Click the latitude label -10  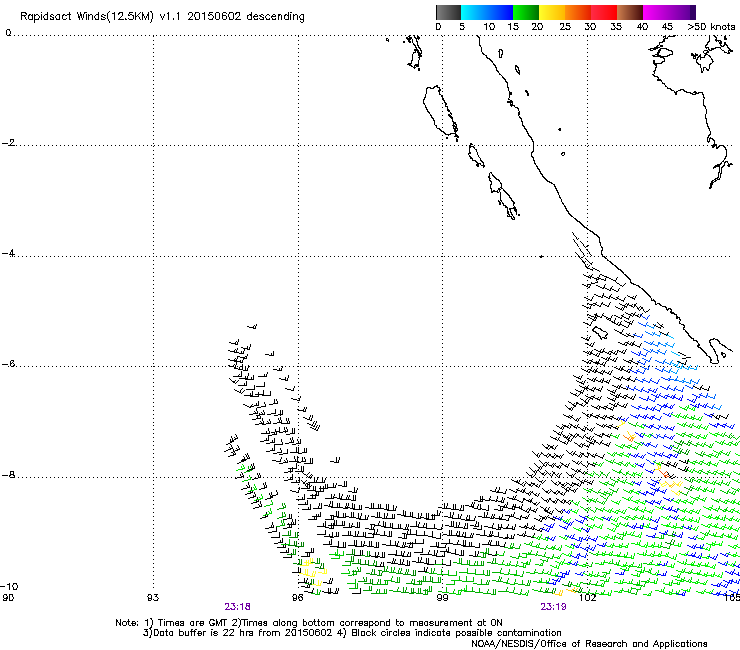coord(10,587)
